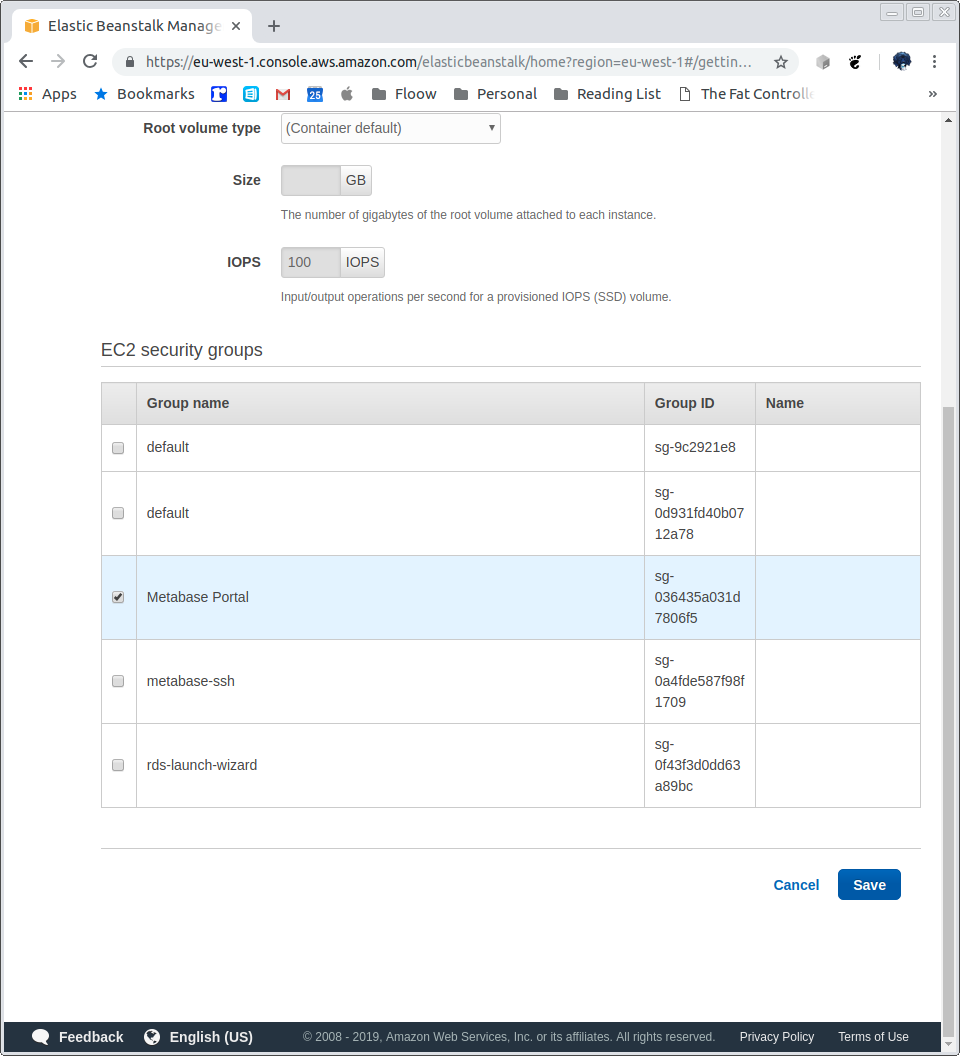Open the Reading List bookmarks folder
960x1056 pixels.
click(607, 94)
